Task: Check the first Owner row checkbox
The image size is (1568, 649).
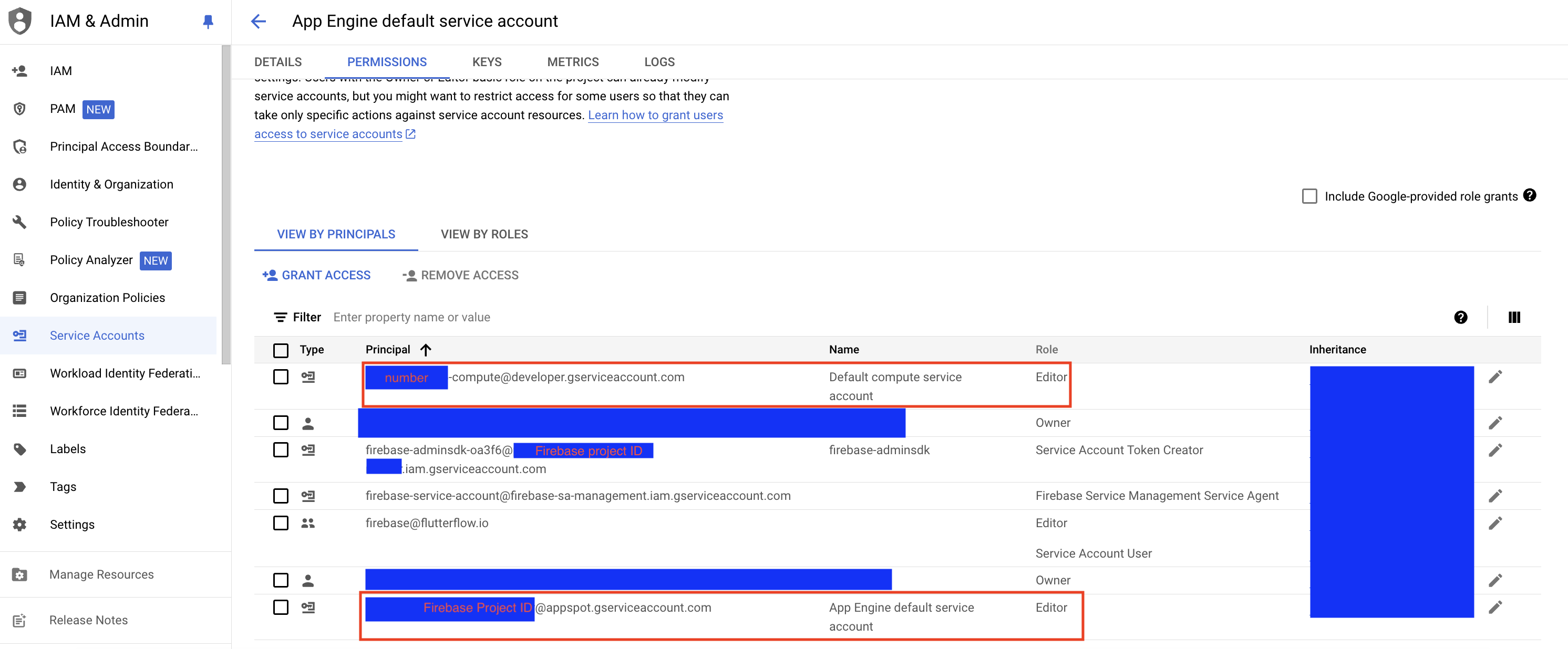Action: [x=281, y=422]
